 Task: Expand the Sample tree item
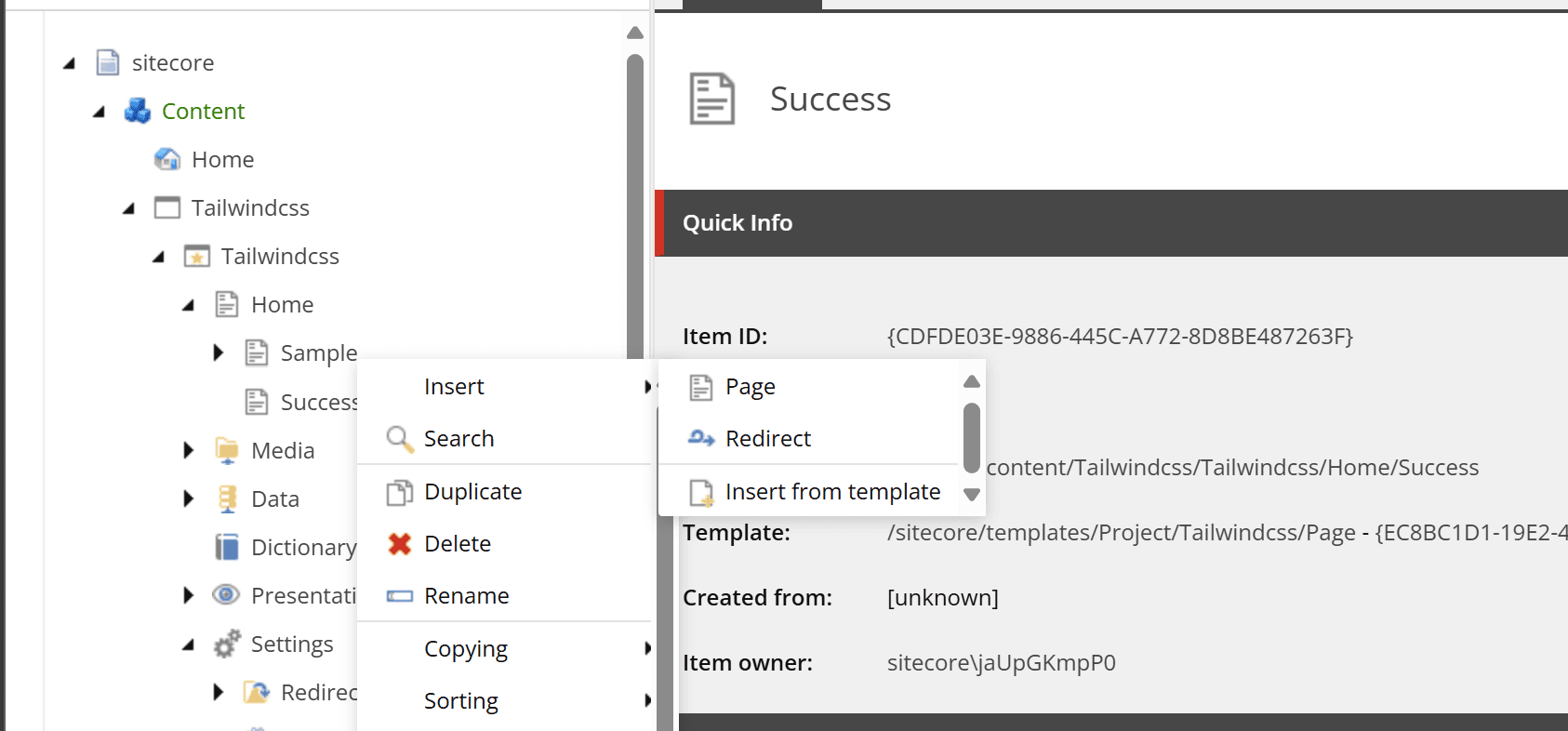click(x=219, y=353)
